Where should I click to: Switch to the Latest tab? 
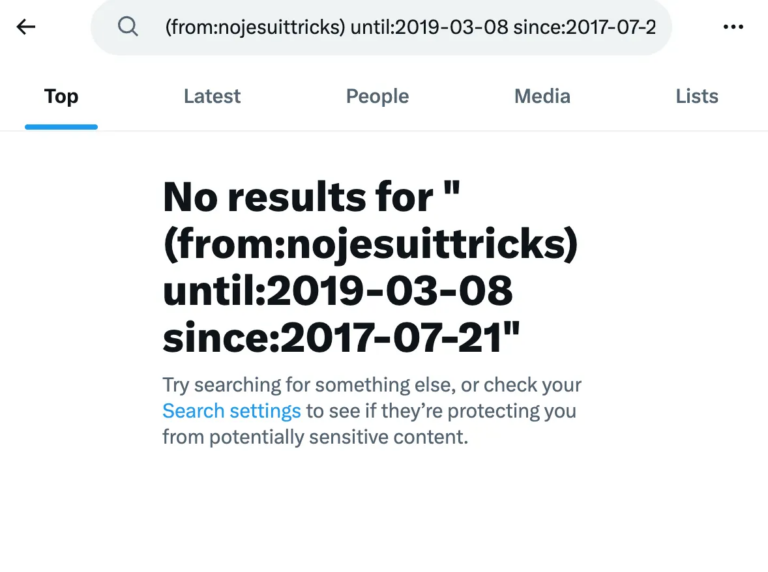pos(212,96)
